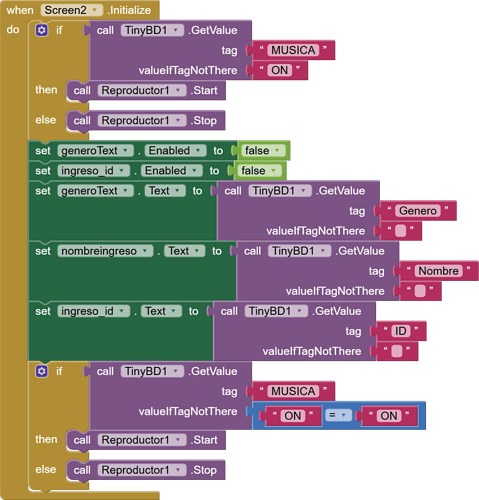Click 'else' label in first if block
Image resolution: width=479 pixels, height=500 pixels.
click(x=46, y=120)
